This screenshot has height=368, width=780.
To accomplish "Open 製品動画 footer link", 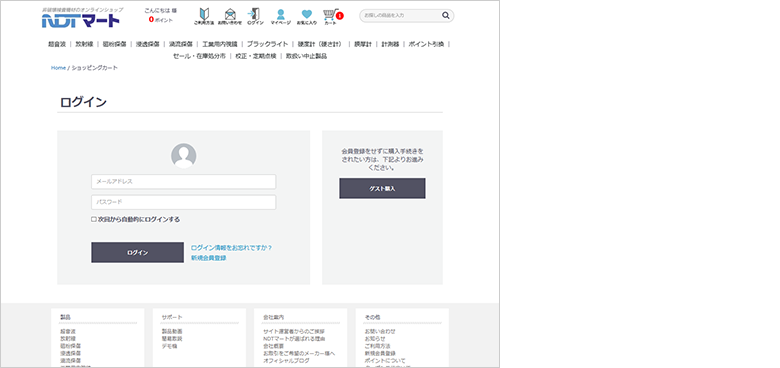I will [172, 331].
